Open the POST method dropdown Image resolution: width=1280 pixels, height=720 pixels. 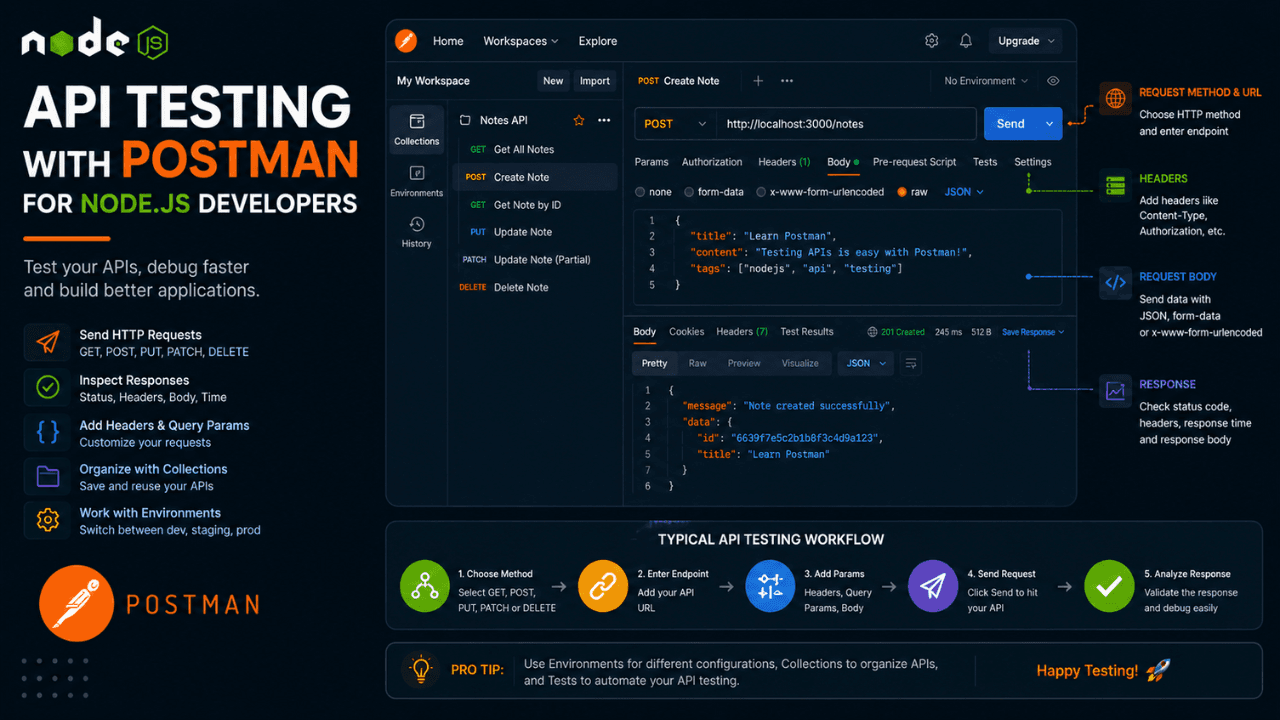pyautogui.click(x=675, y=124)
